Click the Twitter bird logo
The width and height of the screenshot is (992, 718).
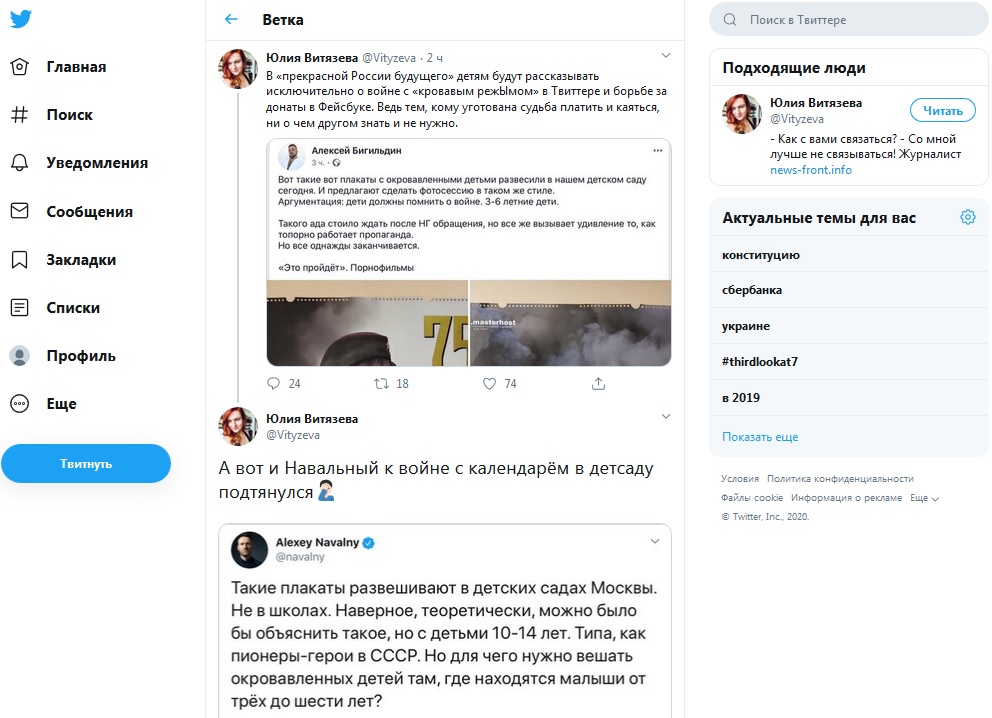[x=23, y=20]
